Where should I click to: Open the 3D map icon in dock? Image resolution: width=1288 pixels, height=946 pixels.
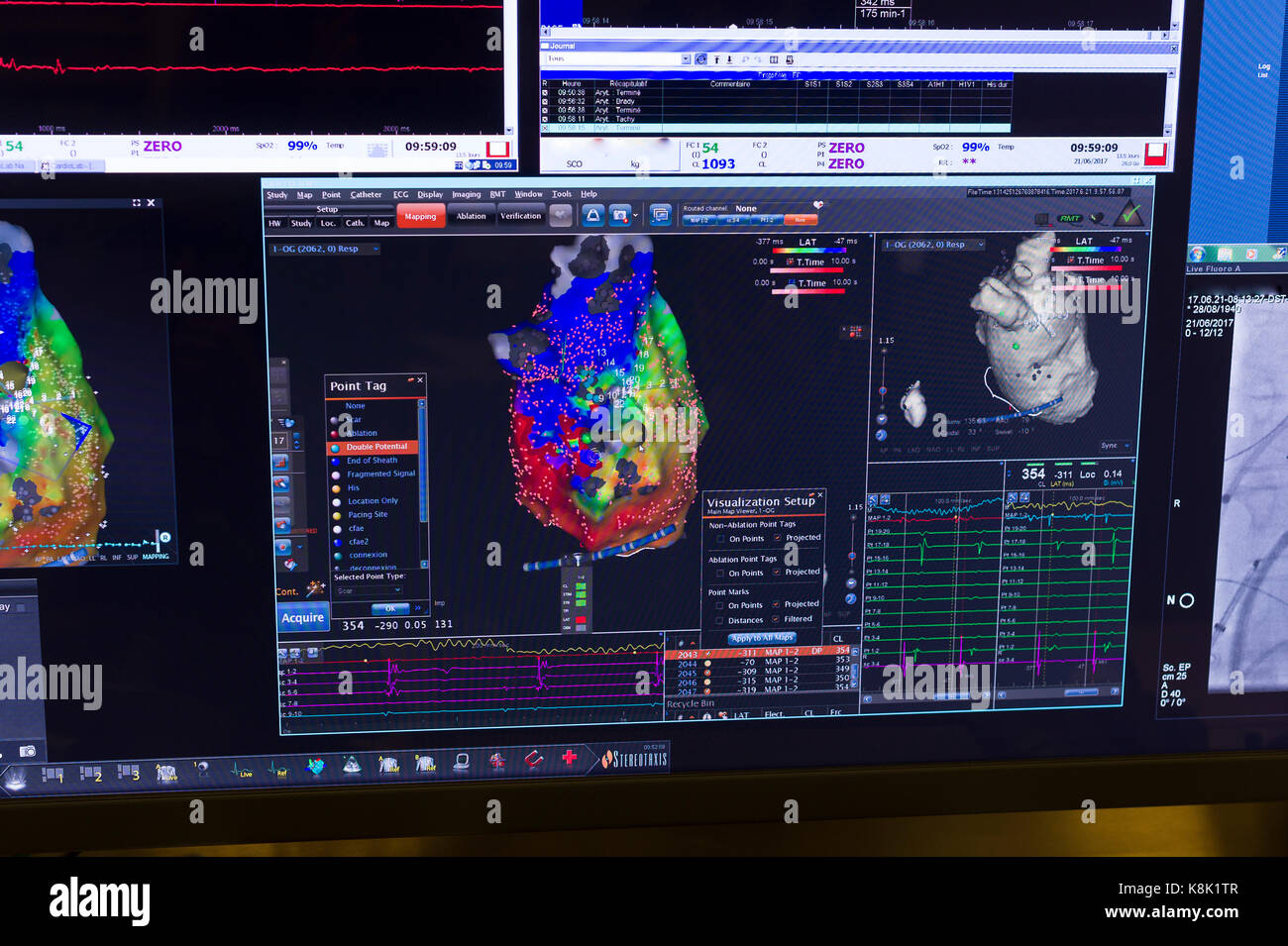(316, 767)
